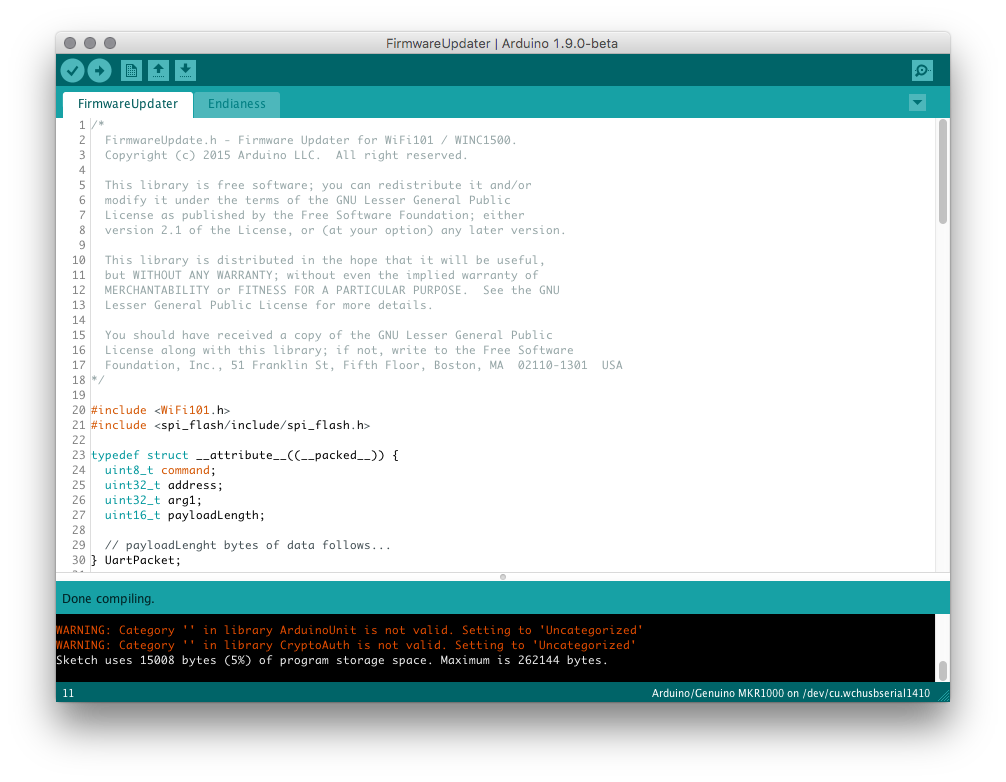Switch to the FirmwareUpdater tab

pos(127,104)
